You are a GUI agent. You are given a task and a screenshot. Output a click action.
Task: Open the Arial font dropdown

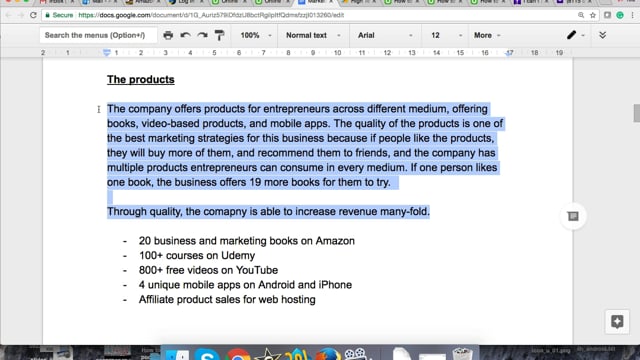pyautogui.click(x=385, y=35)
